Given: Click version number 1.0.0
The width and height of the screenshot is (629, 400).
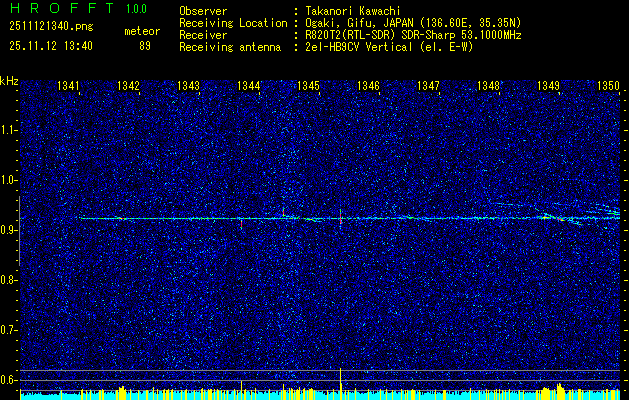Looking at the screenshot, I should (136, 9).
